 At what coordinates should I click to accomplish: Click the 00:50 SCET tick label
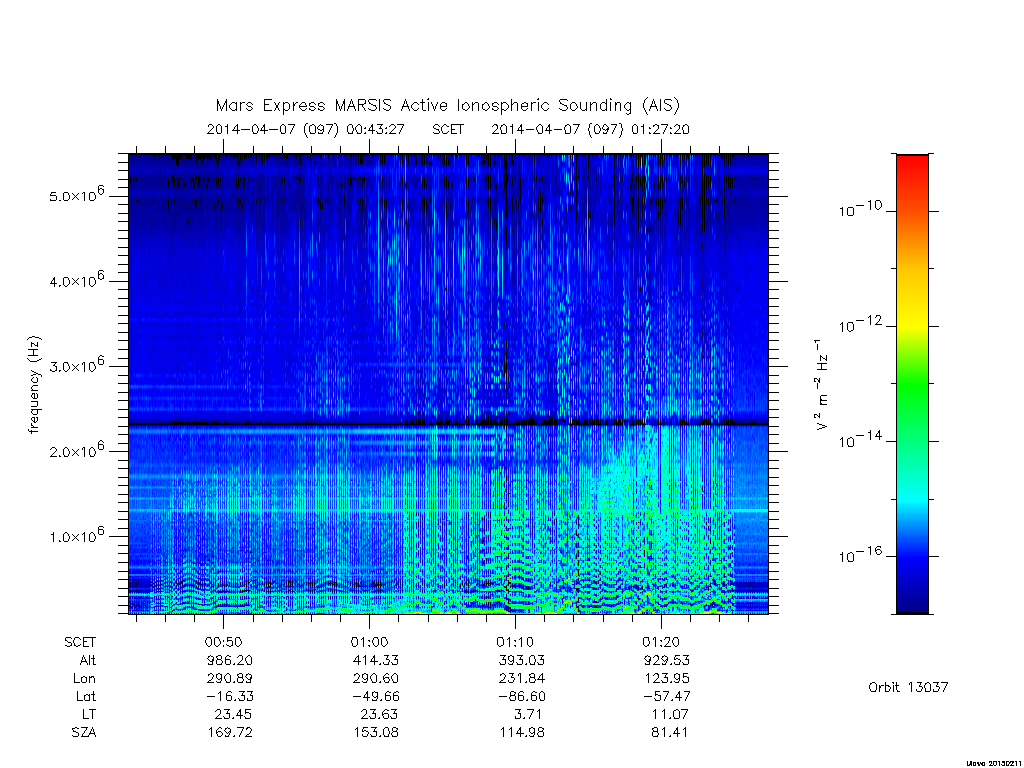[x=223, y=642]
